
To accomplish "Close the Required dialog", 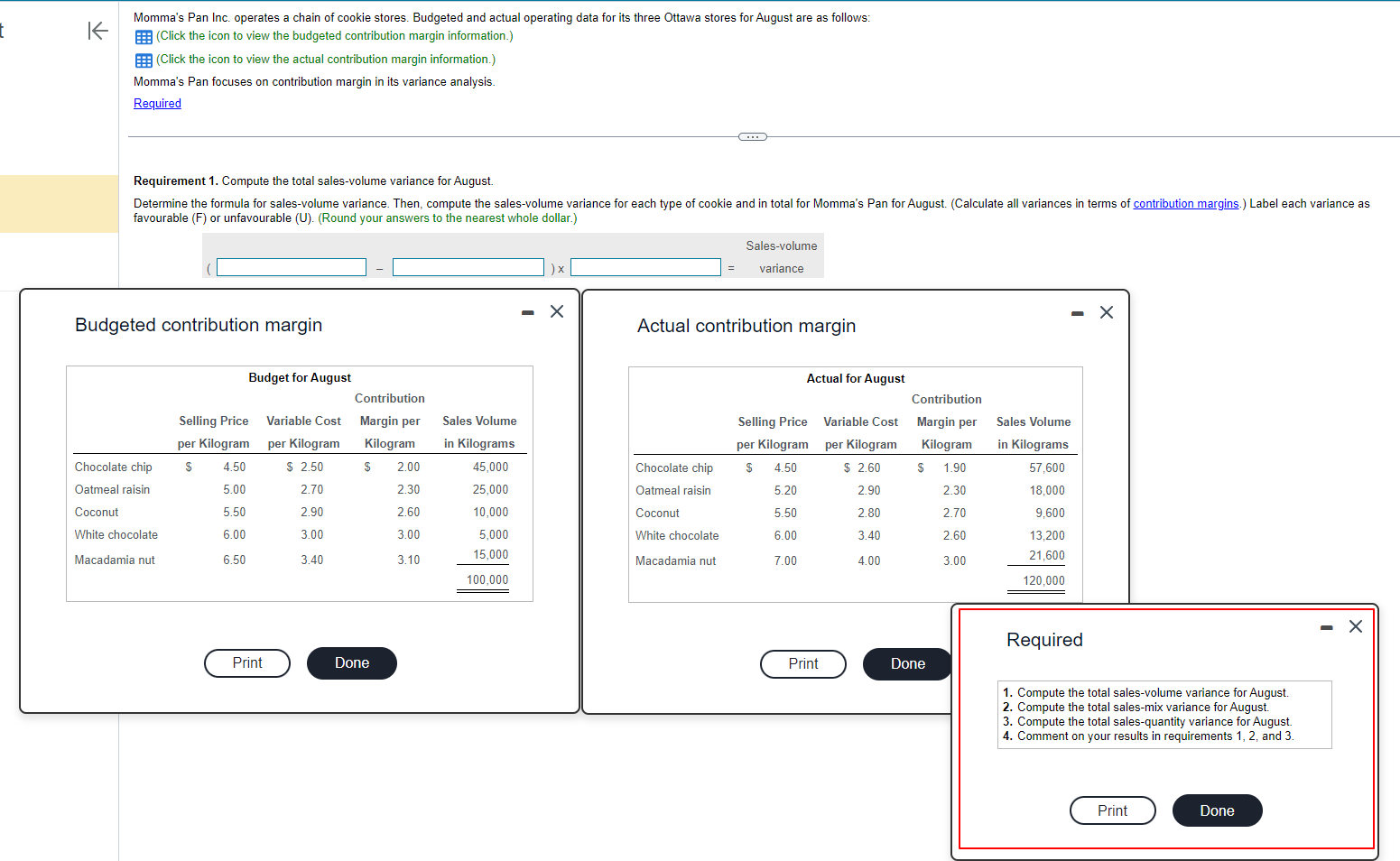I will click(1356, 626).
